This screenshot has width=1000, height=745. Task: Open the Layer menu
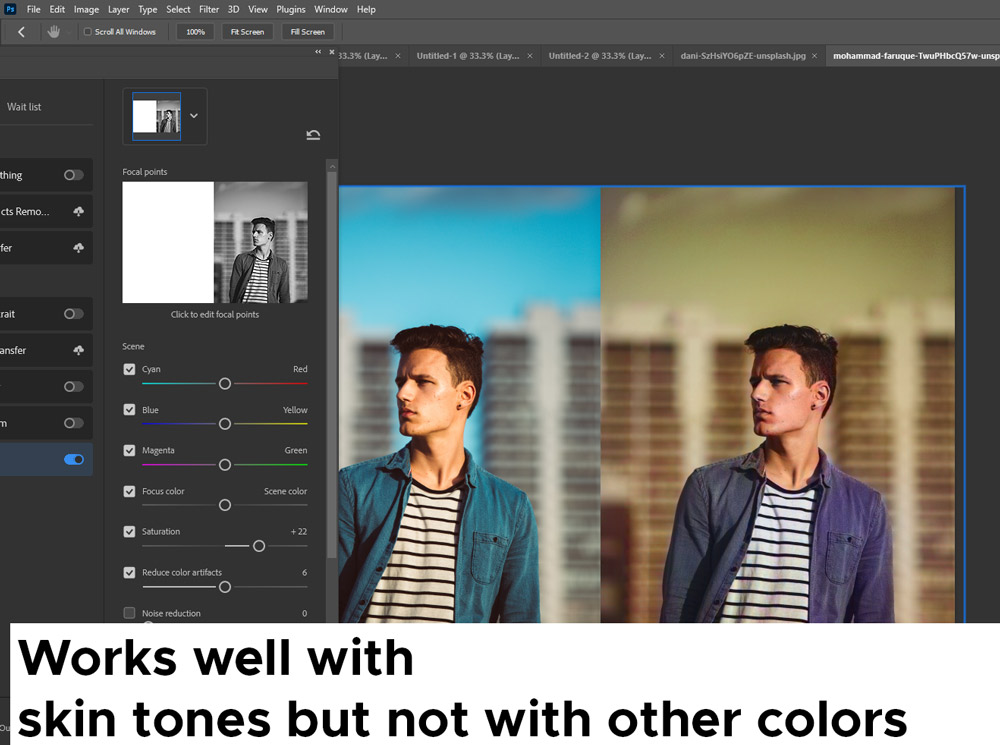(118, 10)
